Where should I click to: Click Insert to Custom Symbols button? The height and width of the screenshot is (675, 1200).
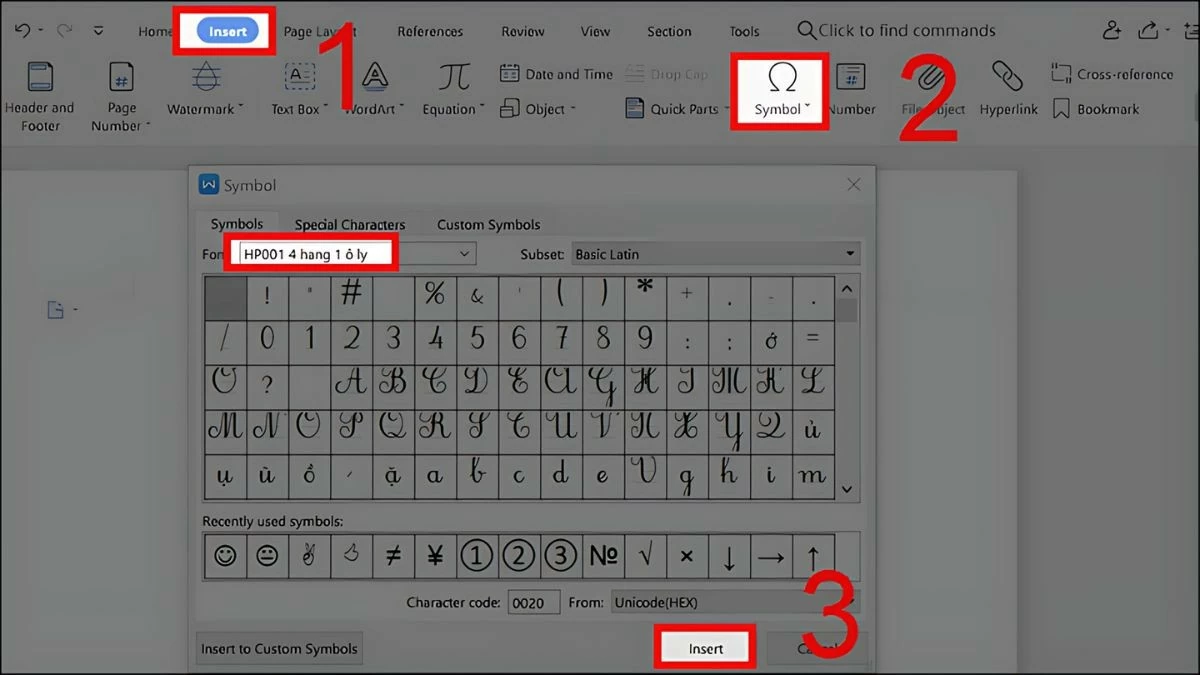[x=279, y=648]
